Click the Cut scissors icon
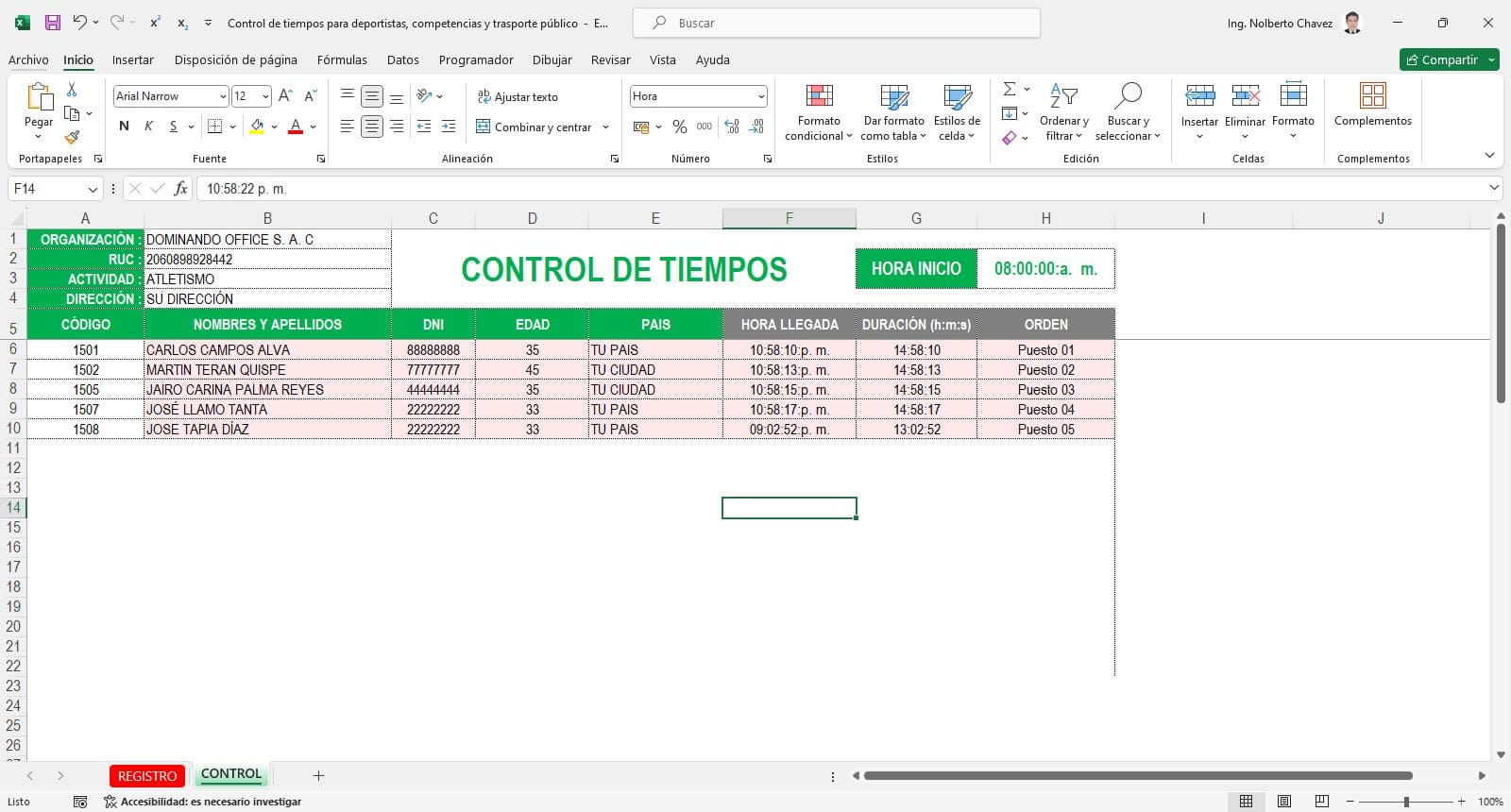Screen dimensions: 1511x812 [x=72, y=90]
